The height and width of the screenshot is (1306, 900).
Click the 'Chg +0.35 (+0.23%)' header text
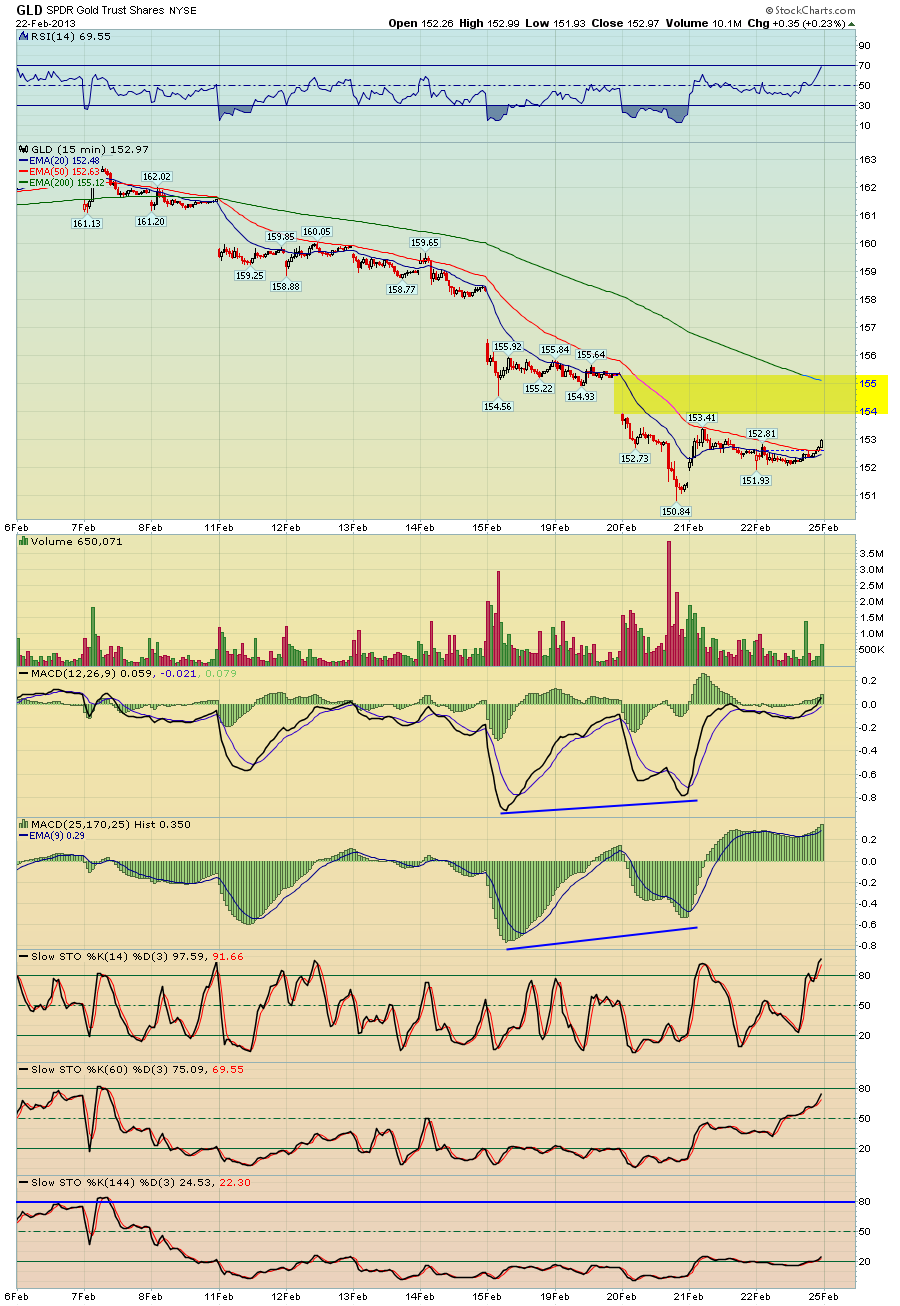tap(795, 23)
